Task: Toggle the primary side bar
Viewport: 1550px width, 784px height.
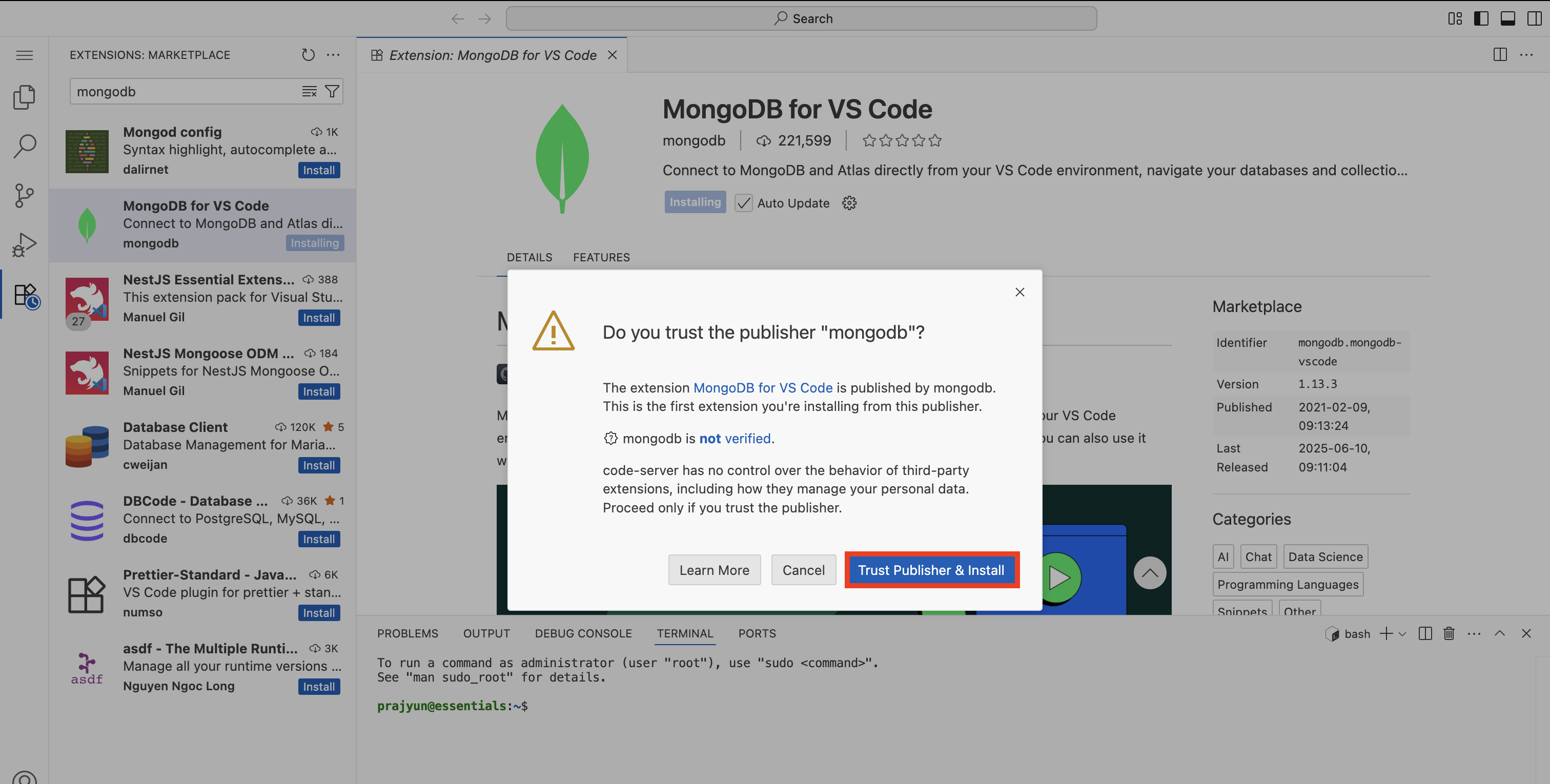Action: [x=1481, y=18]
